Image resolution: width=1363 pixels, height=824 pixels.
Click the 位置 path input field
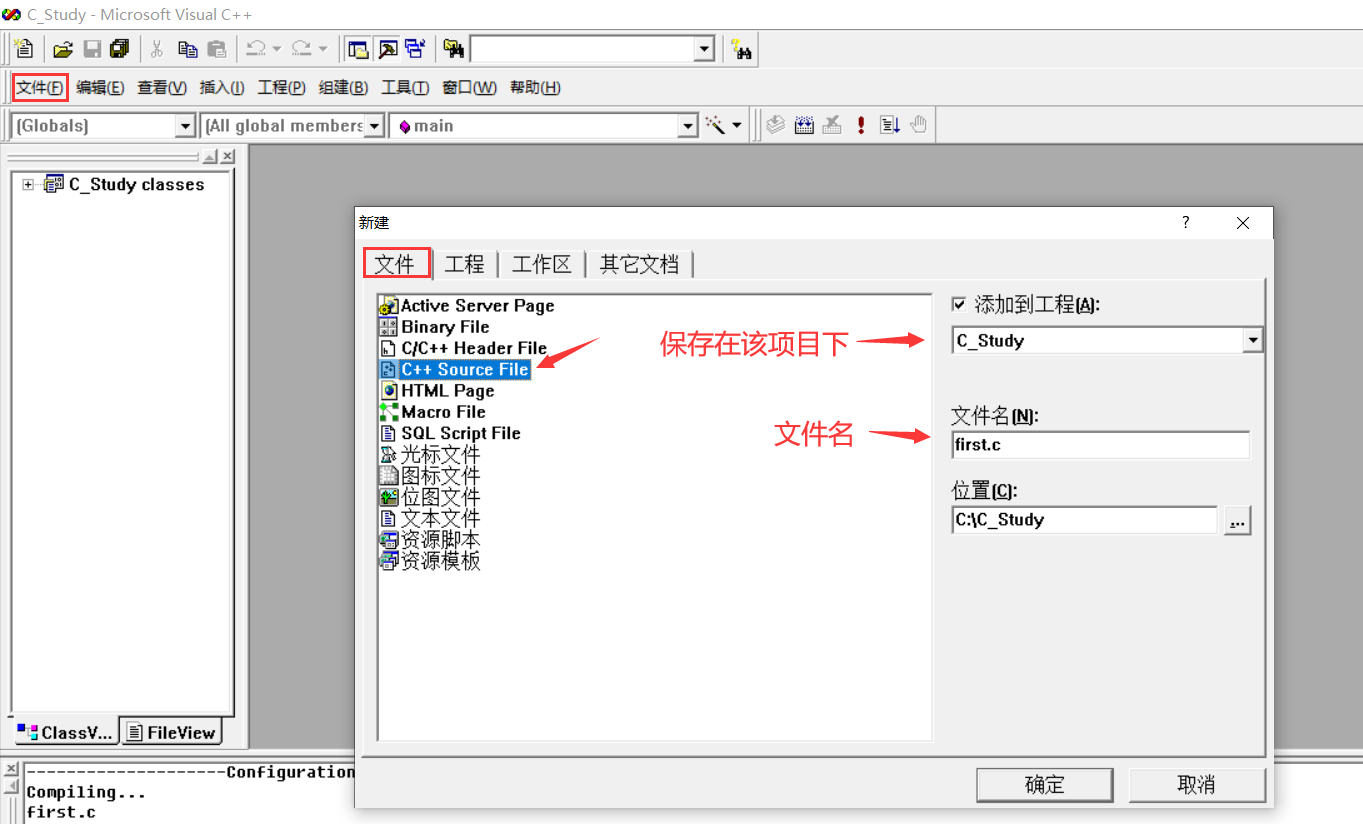[x=1084, y=520]
